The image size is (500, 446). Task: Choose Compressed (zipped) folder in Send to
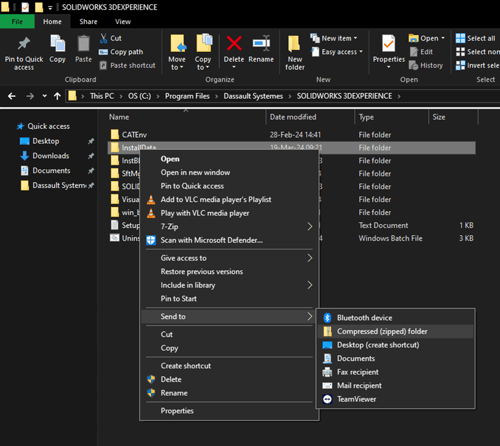click(x=395, y=331)
